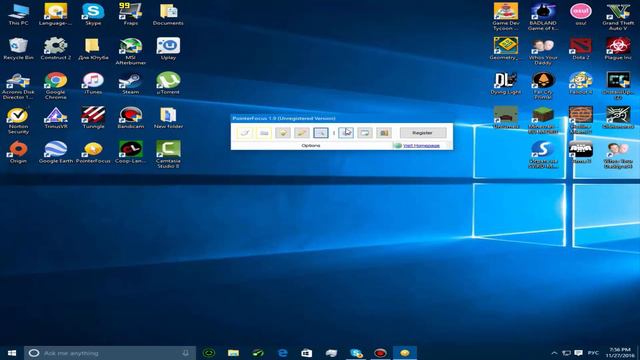Select the Recycle Bin icon
This screenshot has height=360, width=640.
click(x=18, y=49)
